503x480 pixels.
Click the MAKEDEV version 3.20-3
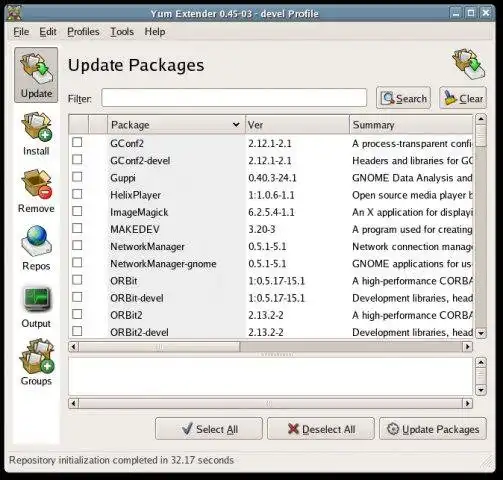(x=262, y=229)
